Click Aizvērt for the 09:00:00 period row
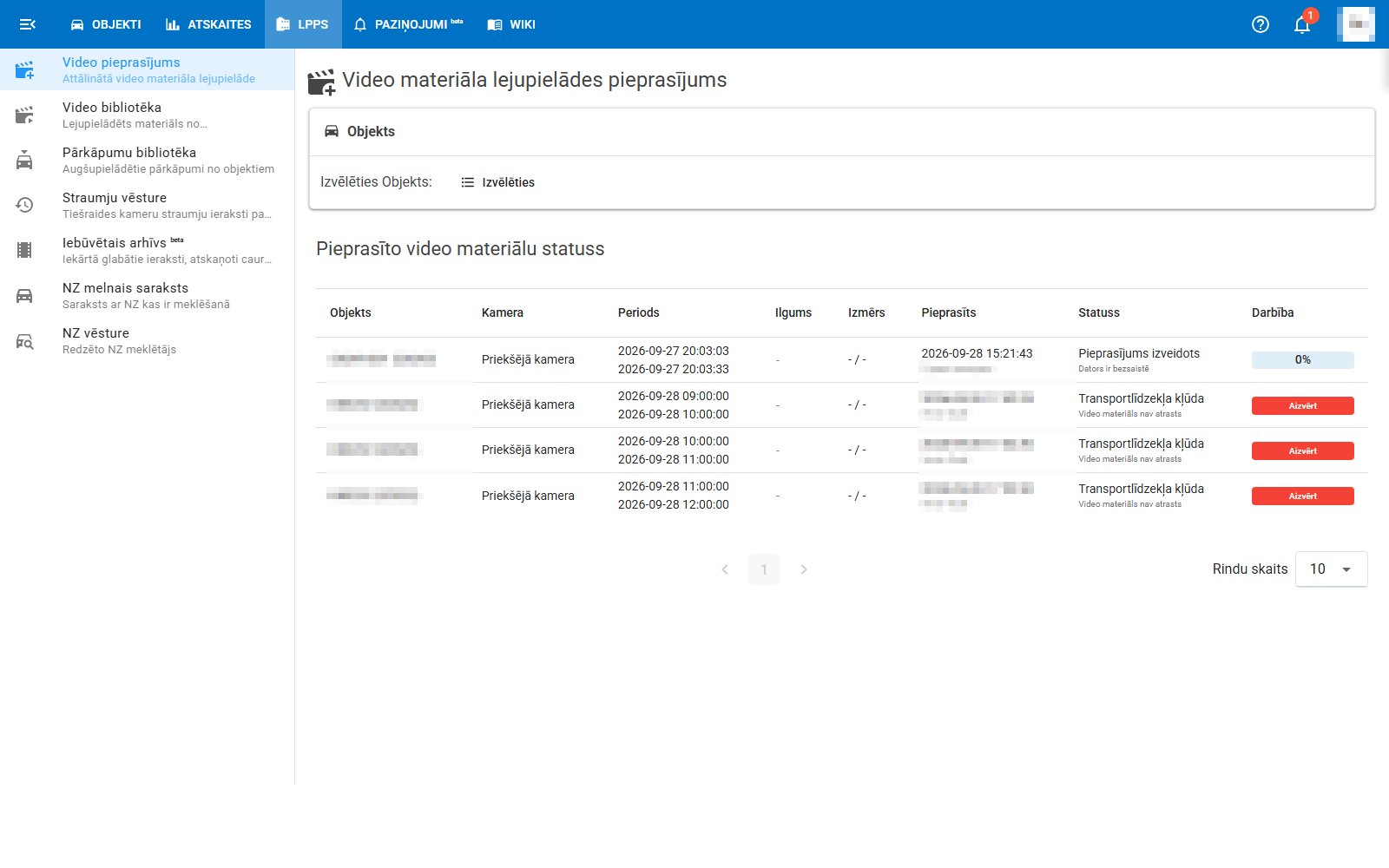1389x868 pixels. coord(1302,405)
